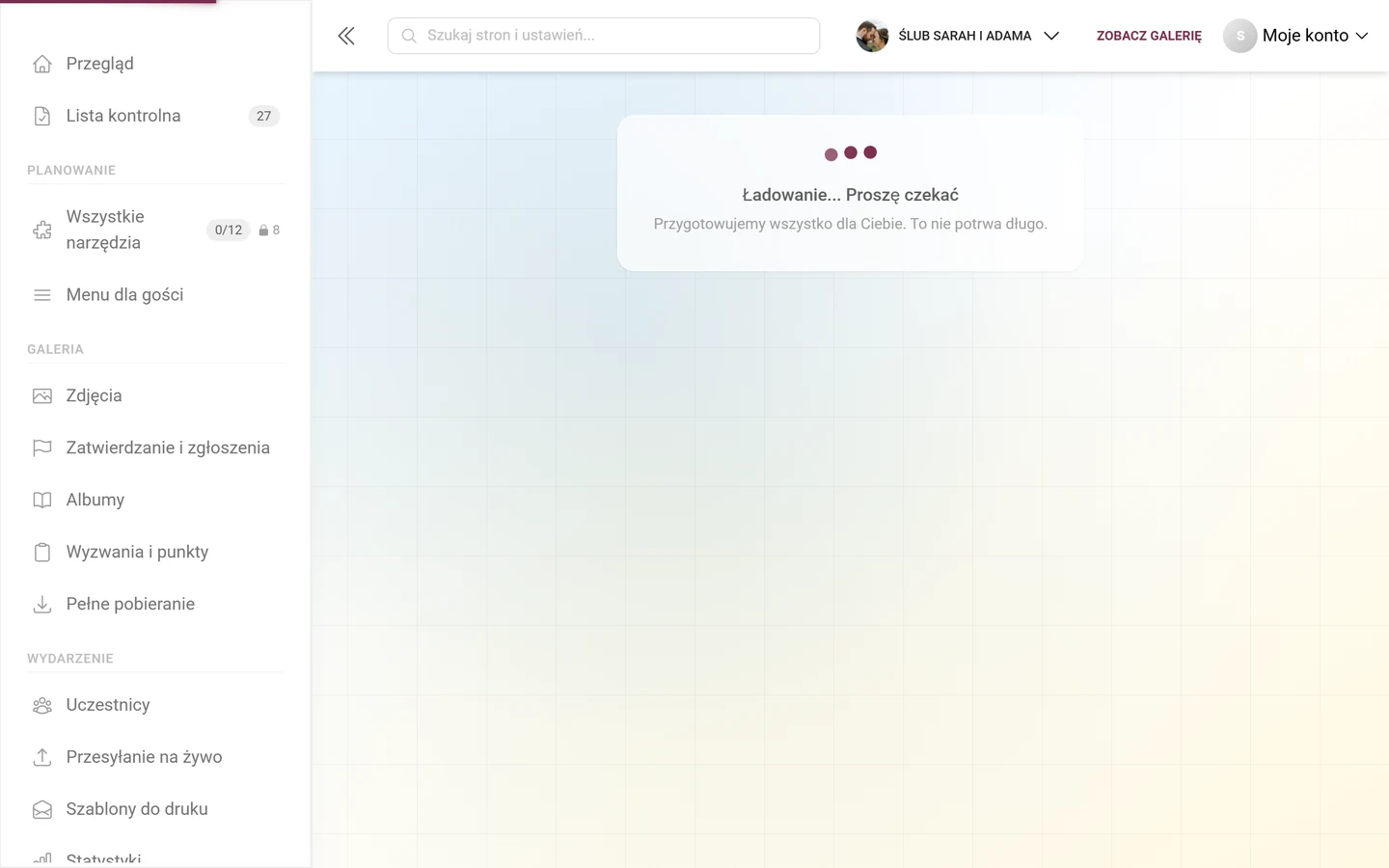The width and height of the screenshot is (1389, 868).
Task: Click the book icon beside Albumy
Action: (42, 500)
